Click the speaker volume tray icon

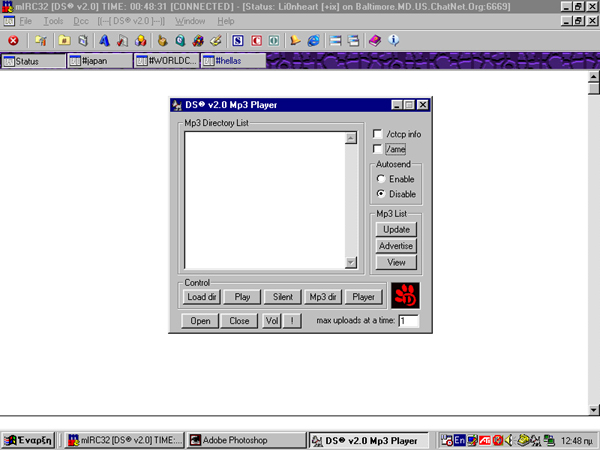point(509,440)
